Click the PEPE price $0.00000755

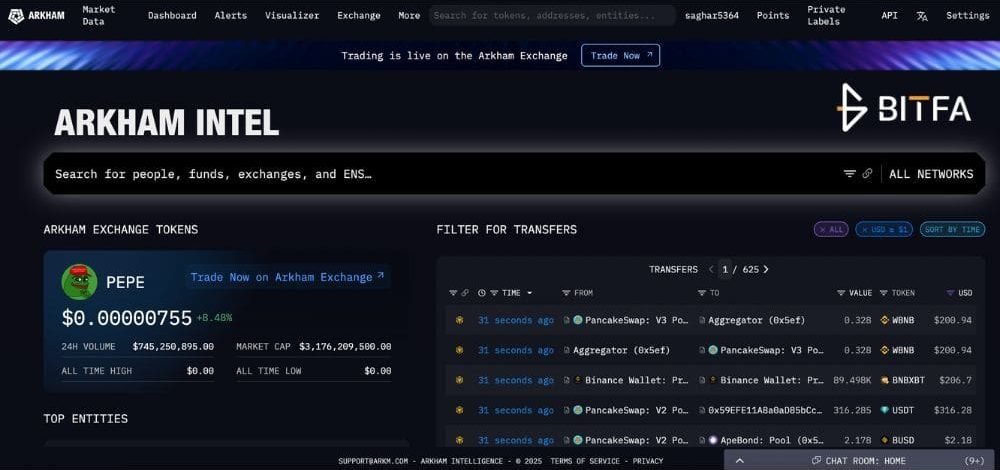[x=127, y=318]
